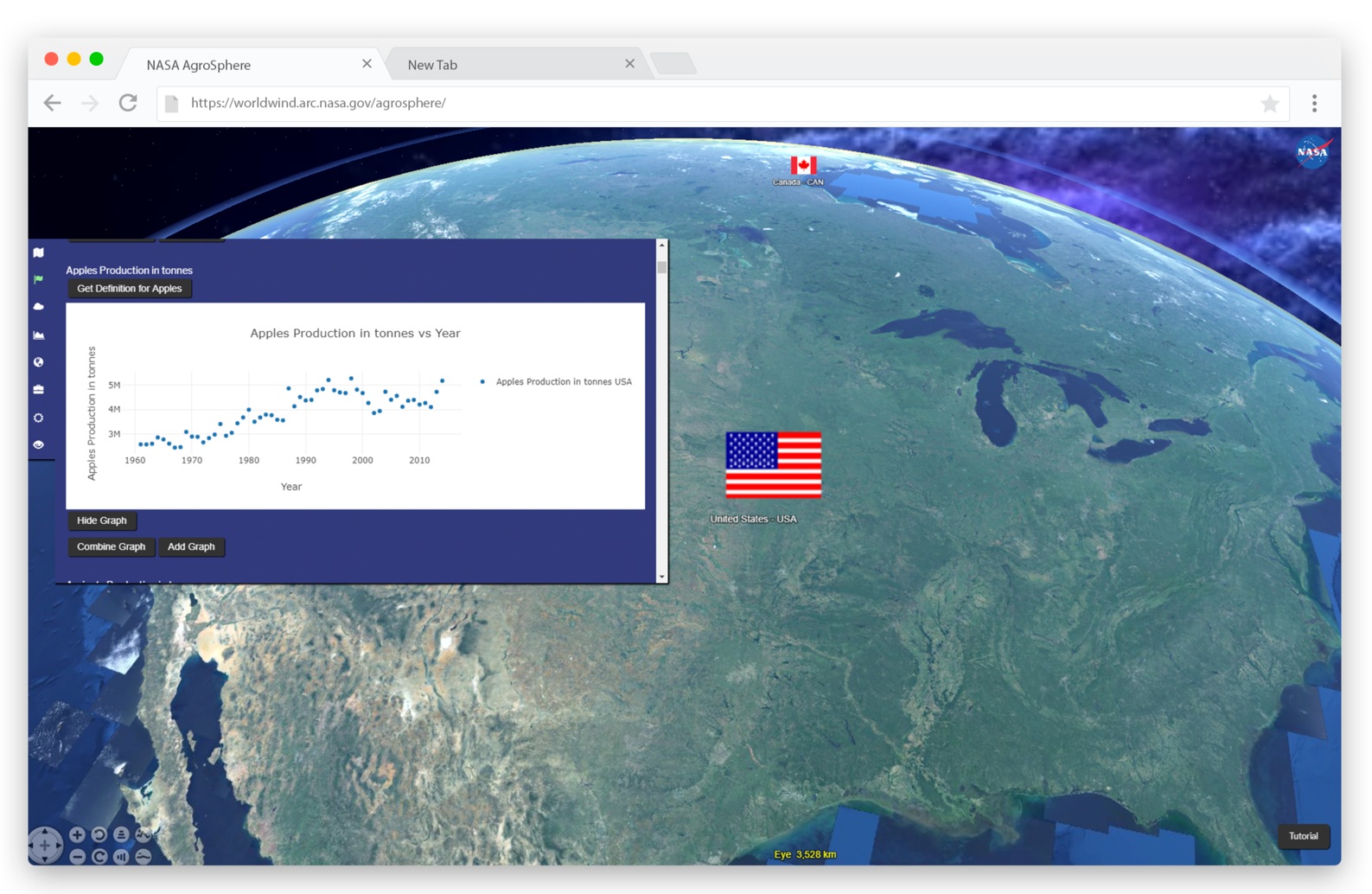Bookmark page with the star icon
Viewport: 1372px width, 894px height.
[1269, 104]
